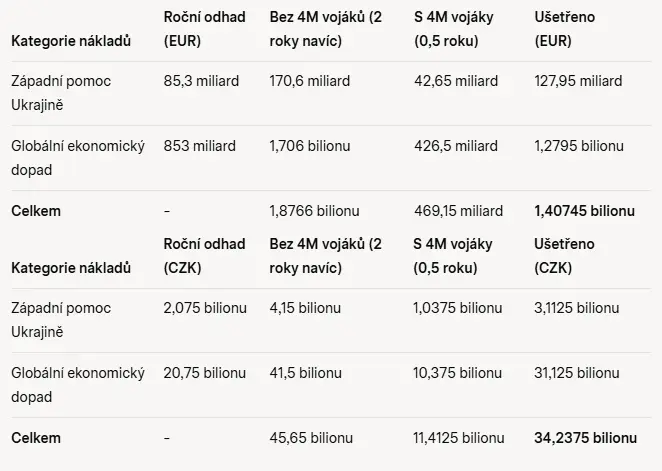Click the '170,6 miliard' cell
The height and width of the screenshot is (471, 662).
(310, 81)
